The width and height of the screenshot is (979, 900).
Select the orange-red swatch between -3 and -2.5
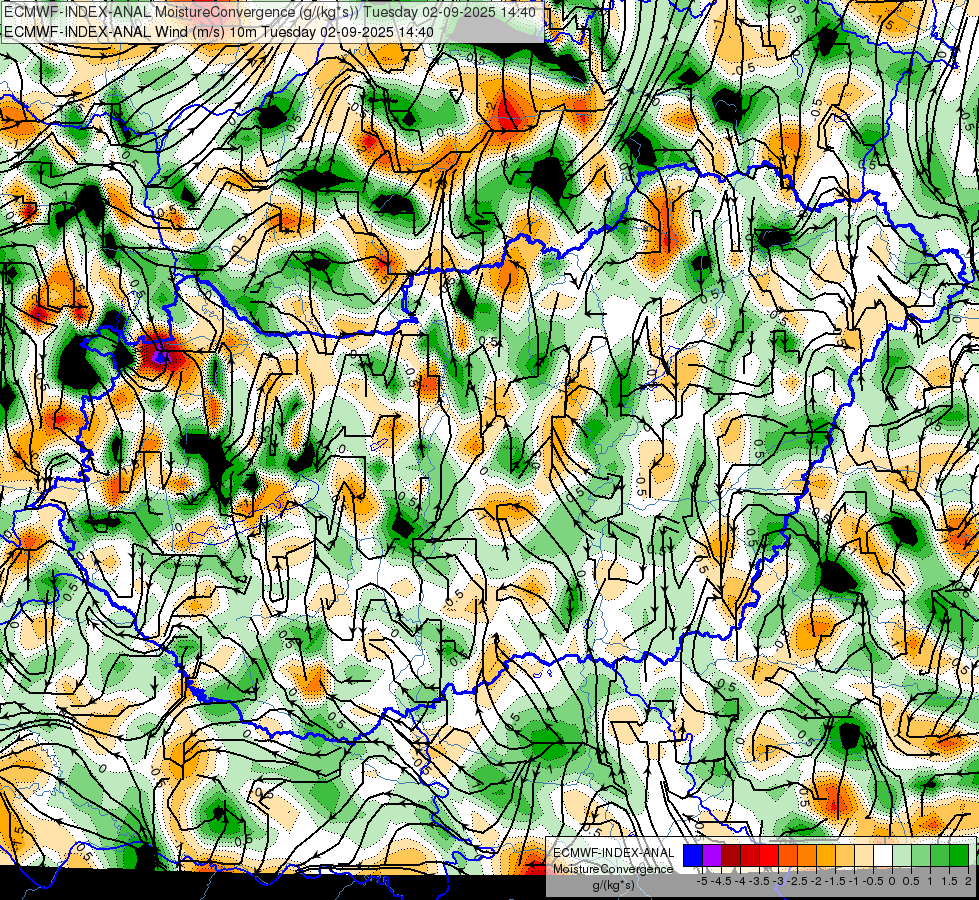tap(788, 856)
